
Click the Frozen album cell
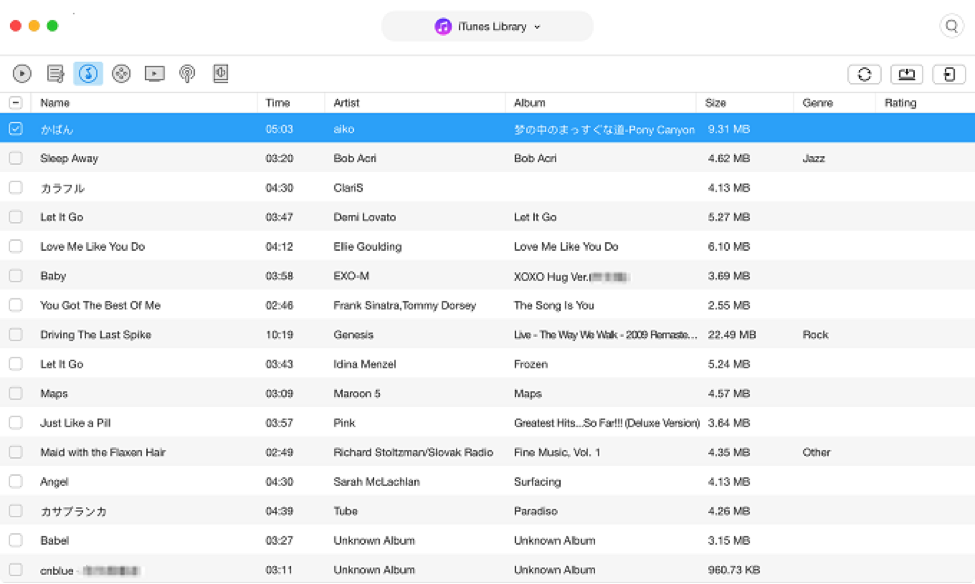tap(530, 364)
